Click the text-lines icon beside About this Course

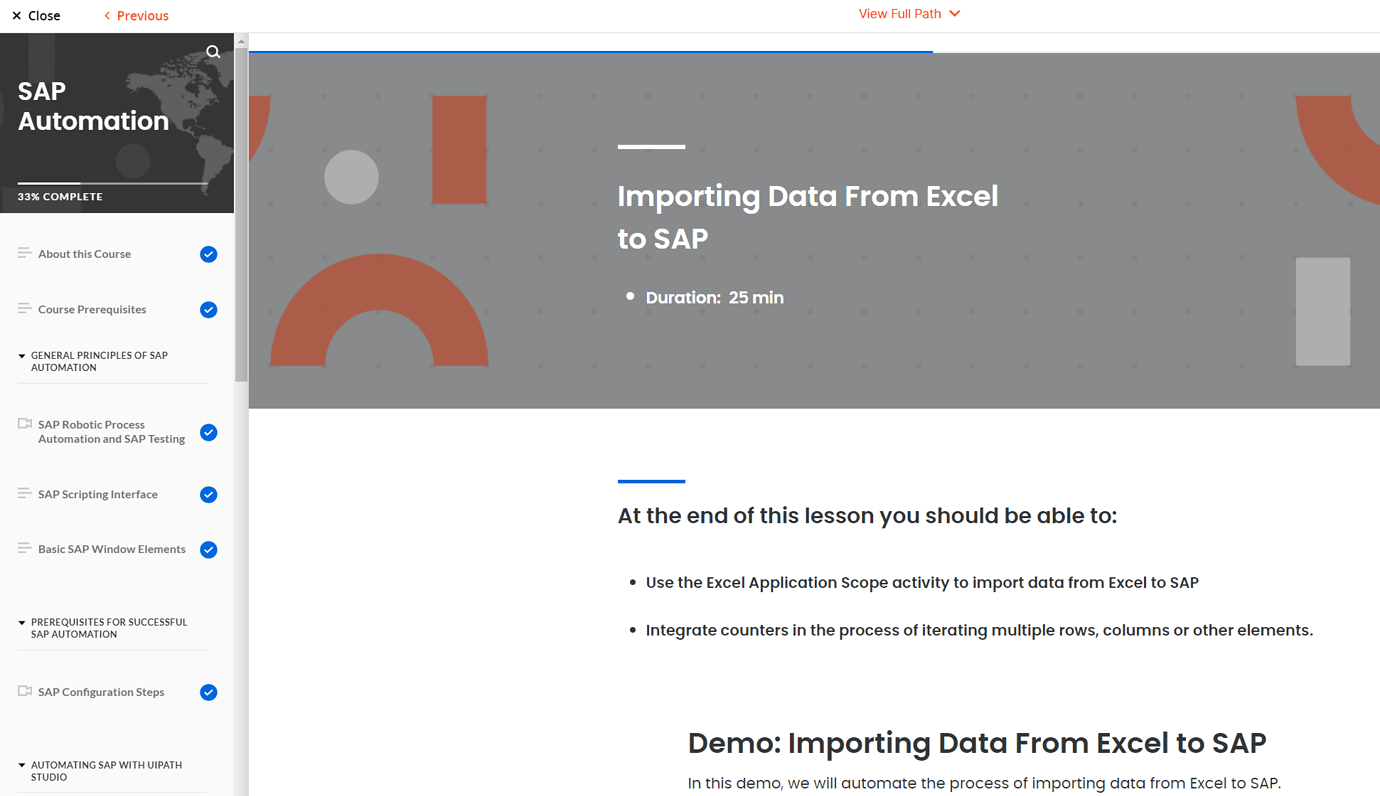pos(25,253)
